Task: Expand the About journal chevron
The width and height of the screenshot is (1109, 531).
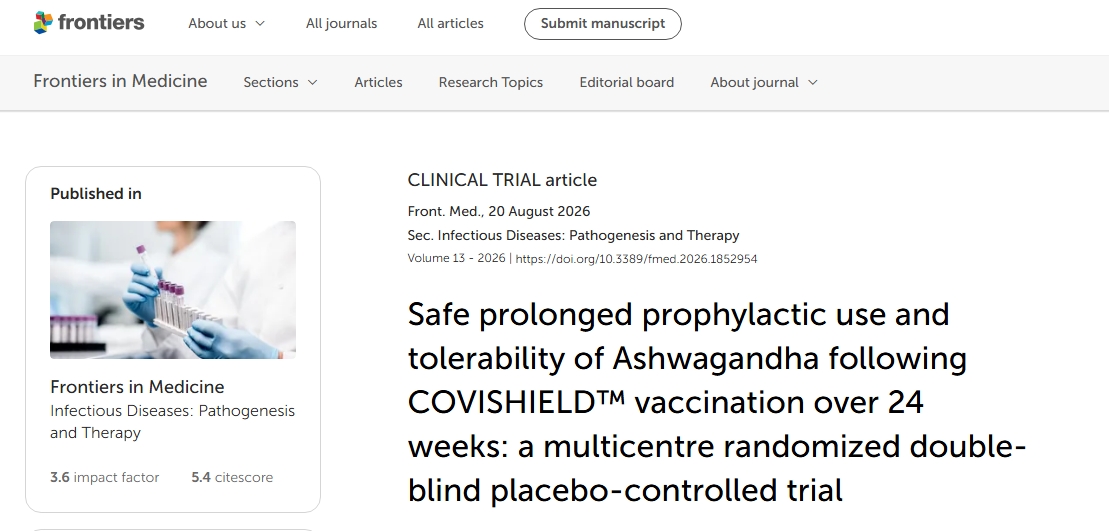Action: point(813,83)
